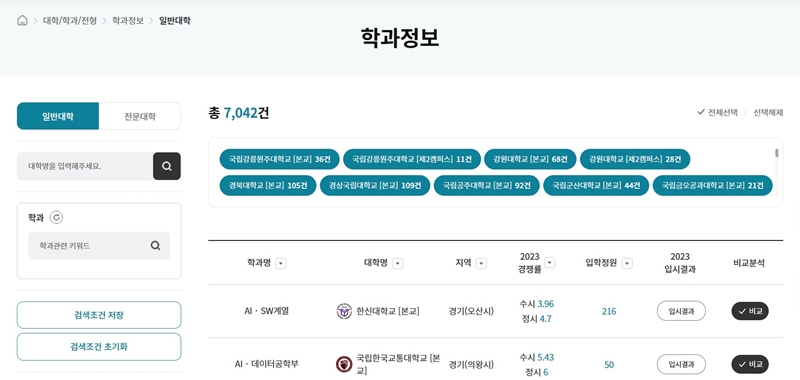Click the 학과관련 키워드 search magnifier icon
800x380 pixels.
[x=156, y=246]
